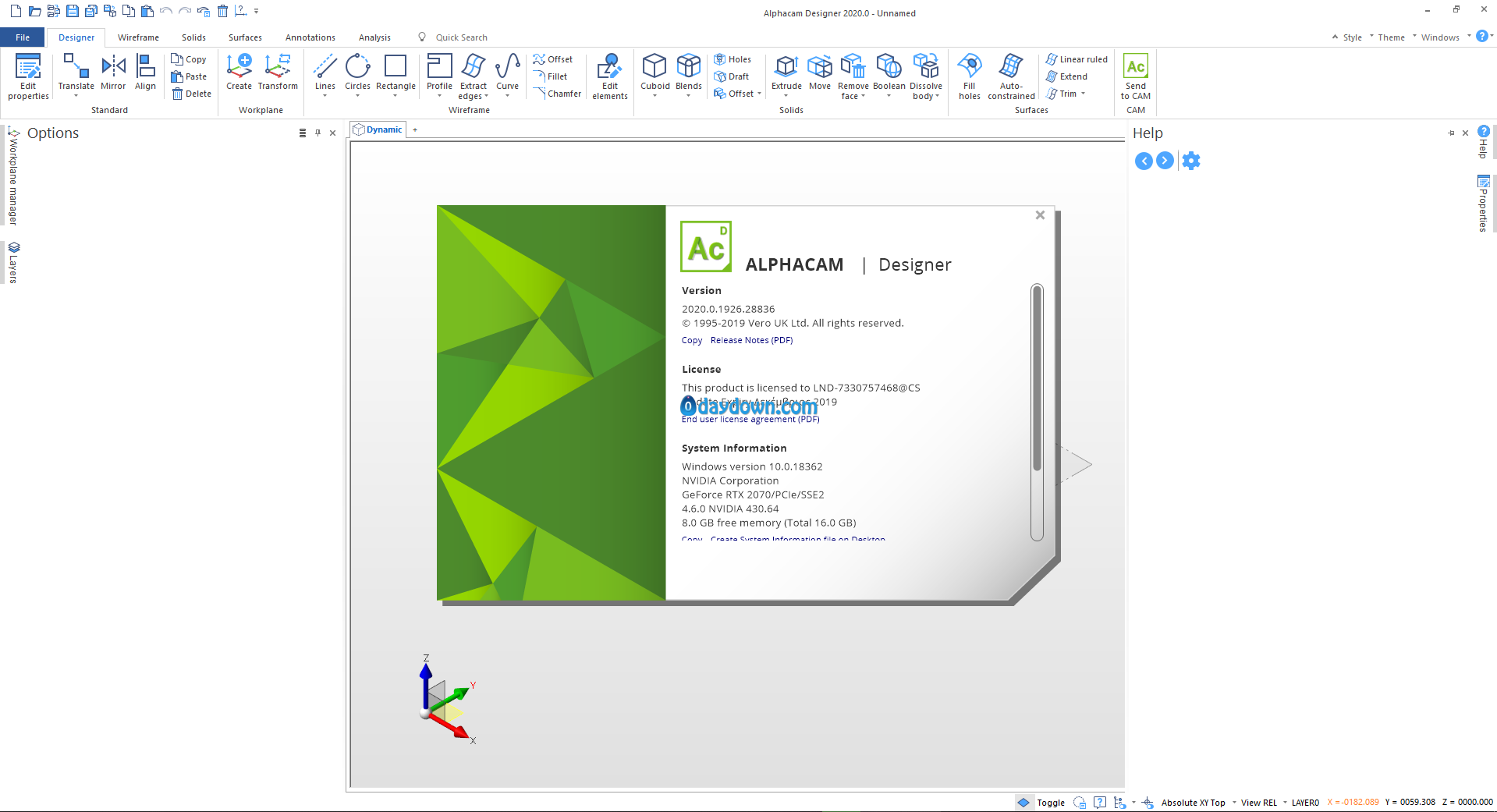Click the open folder icon in quick toolbar
Image resolution: width=1497 pixels, height=812 pixels.
click(x=34, y=11)
